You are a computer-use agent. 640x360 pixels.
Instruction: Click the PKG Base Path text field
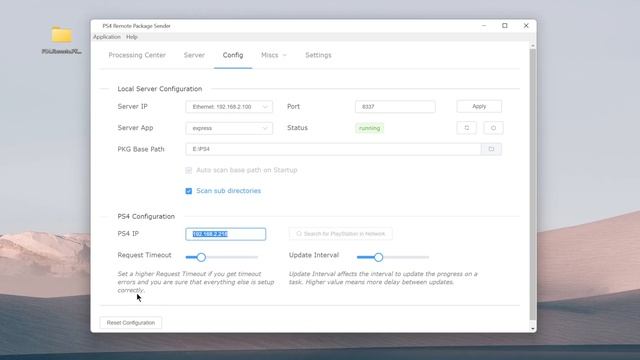pyautogui.click(x=333, y=149)
